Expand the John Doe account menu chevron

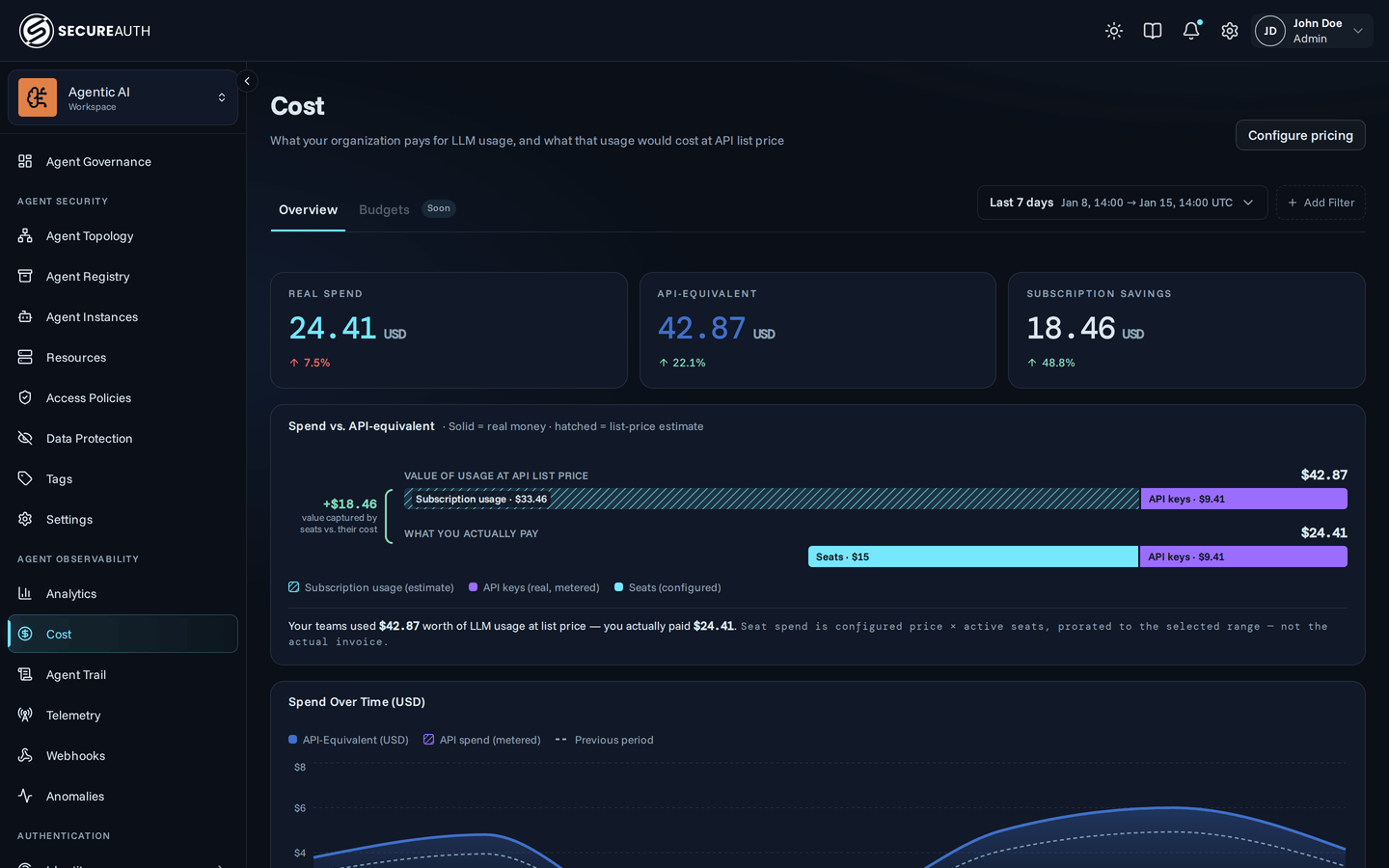coord(1358,31)
